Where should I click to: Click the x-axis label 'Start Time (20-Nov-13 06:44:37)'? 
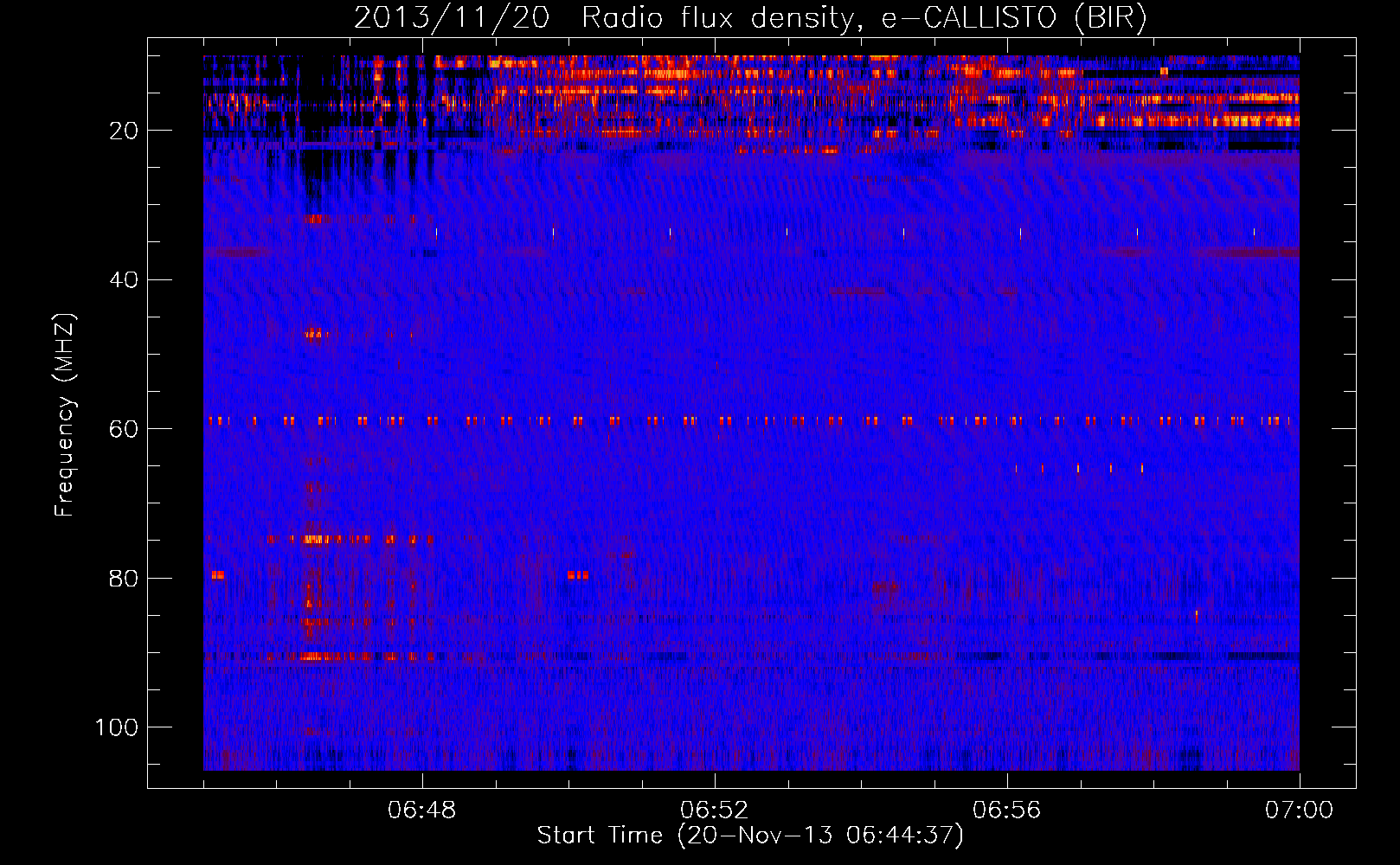(x=750, y=836)
